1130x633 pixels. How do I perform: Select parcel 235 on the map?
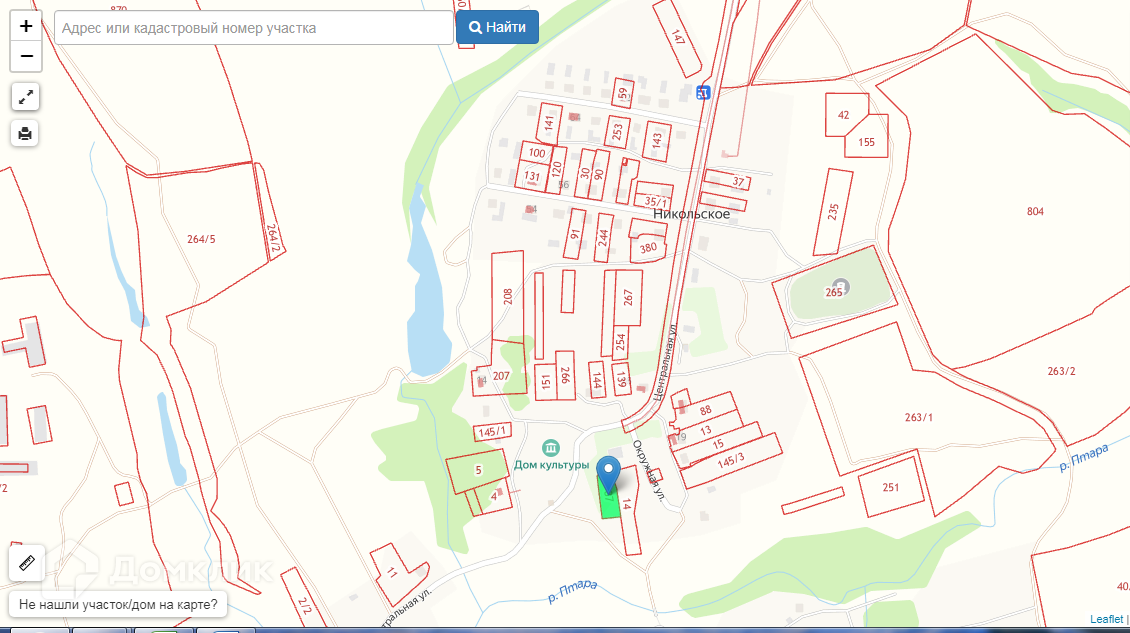(x=833, y=212)
